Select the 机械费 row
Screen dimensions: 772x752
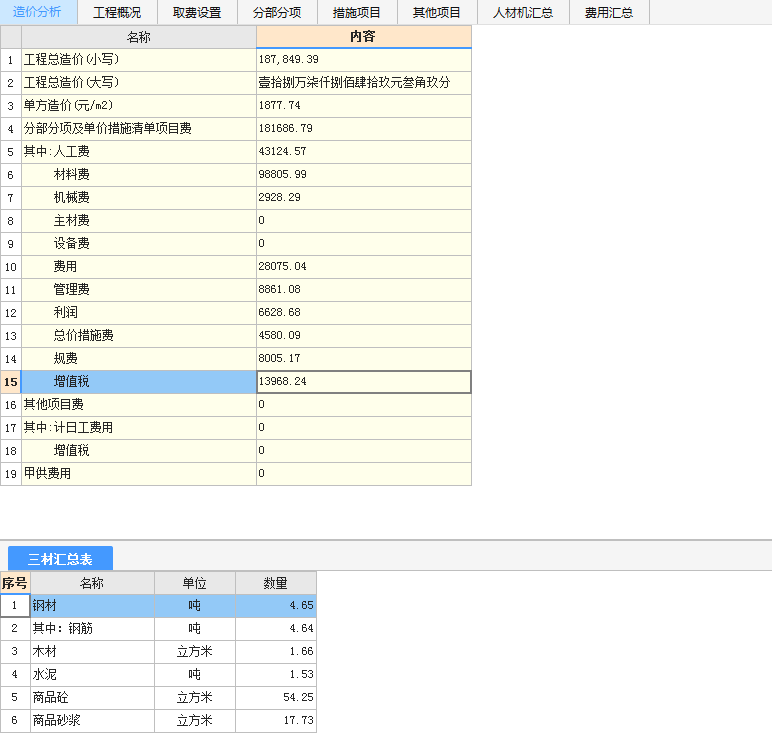138,197
